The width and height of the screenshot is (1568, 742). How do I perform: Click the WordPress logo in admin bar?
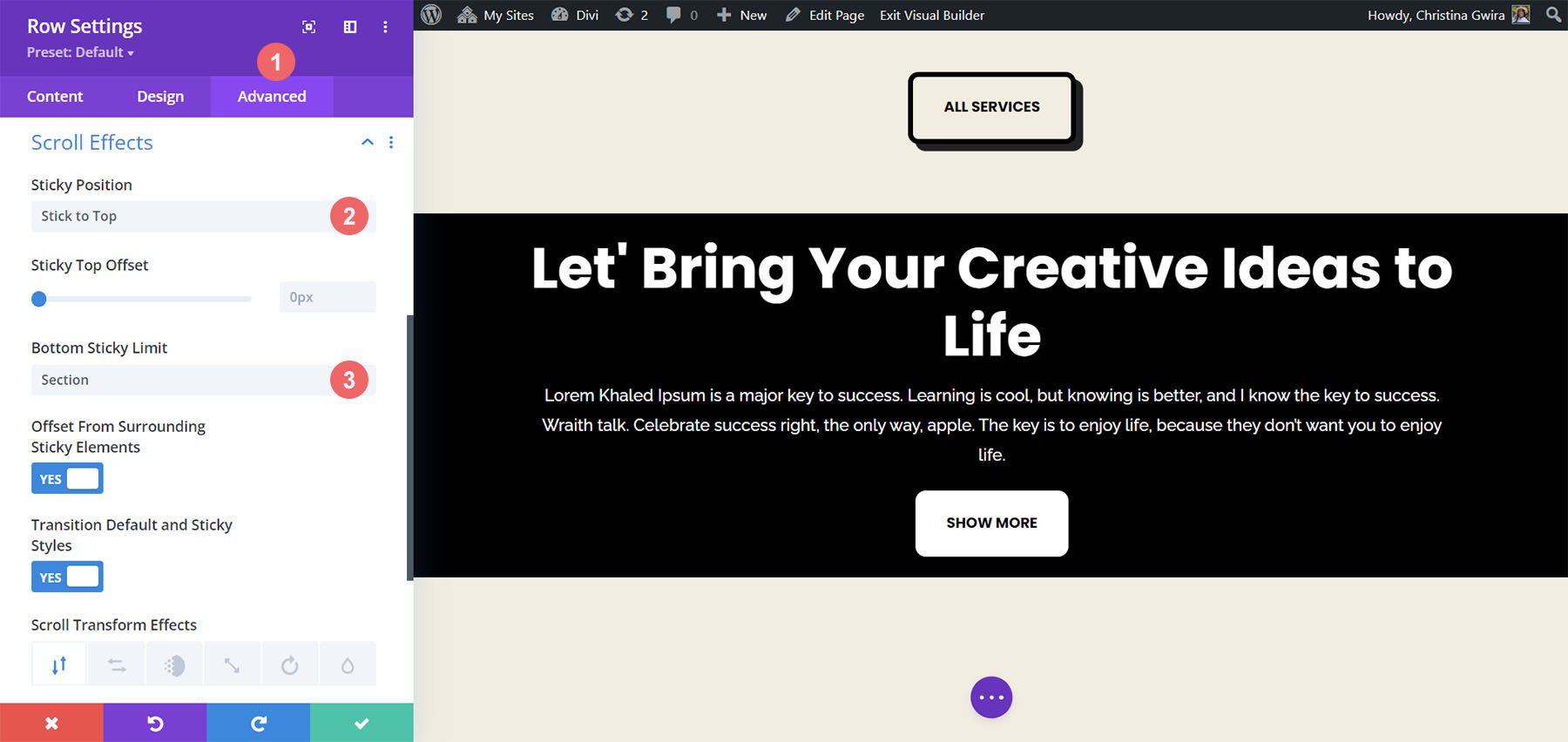pos(431,15)
